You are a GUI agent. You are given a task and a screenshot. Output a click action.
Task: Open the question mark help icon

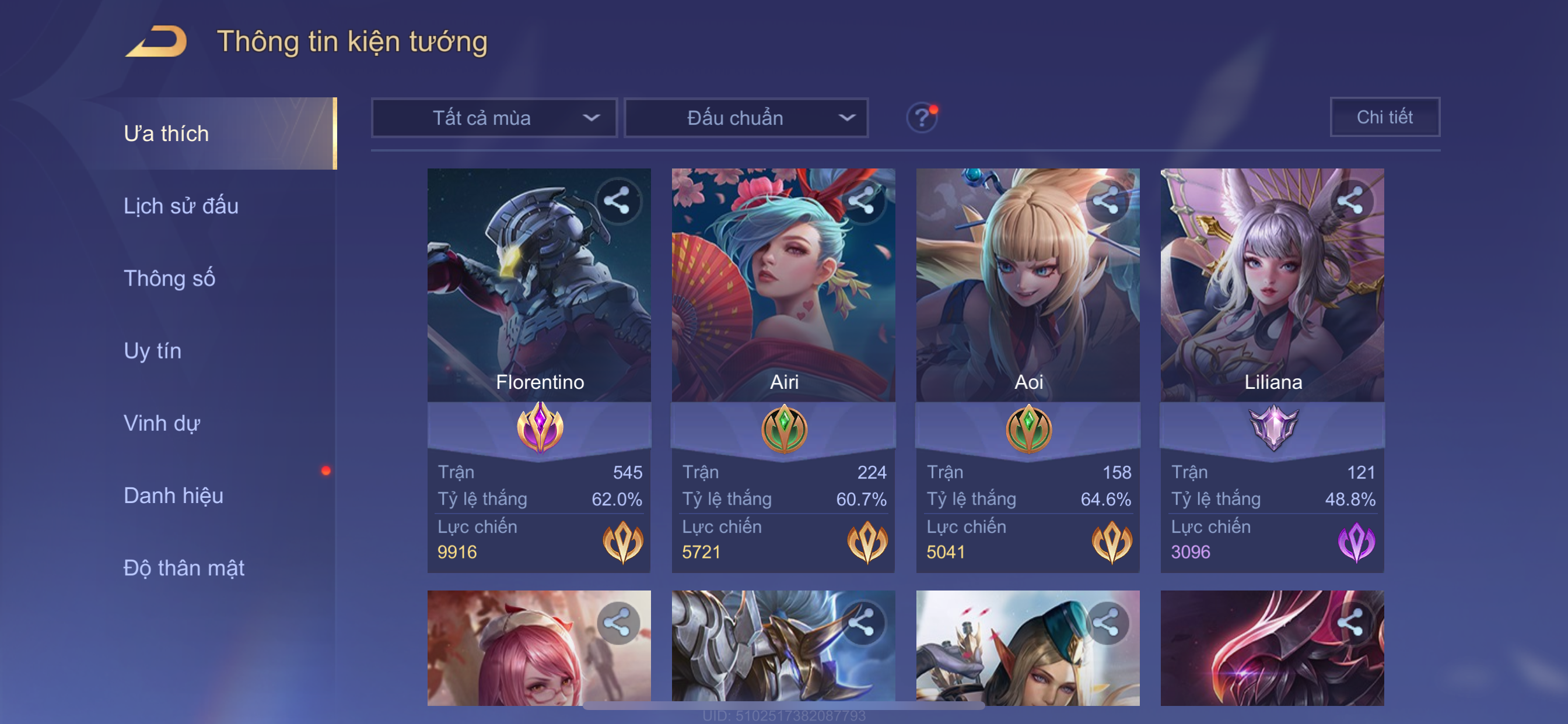tap(922, 117)
